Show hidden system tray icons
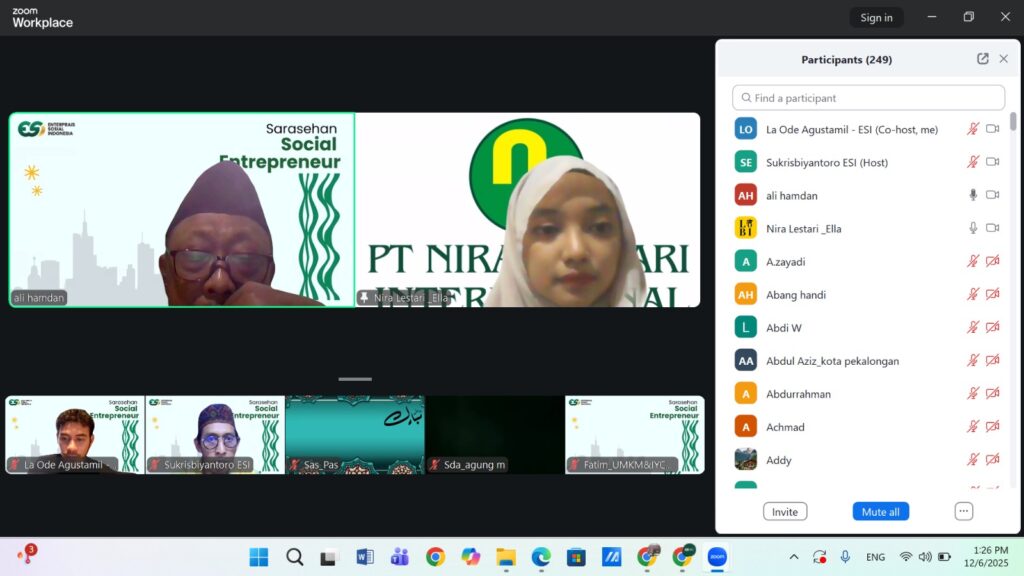Screen dimensions: 1024x576 pos(794,557)
